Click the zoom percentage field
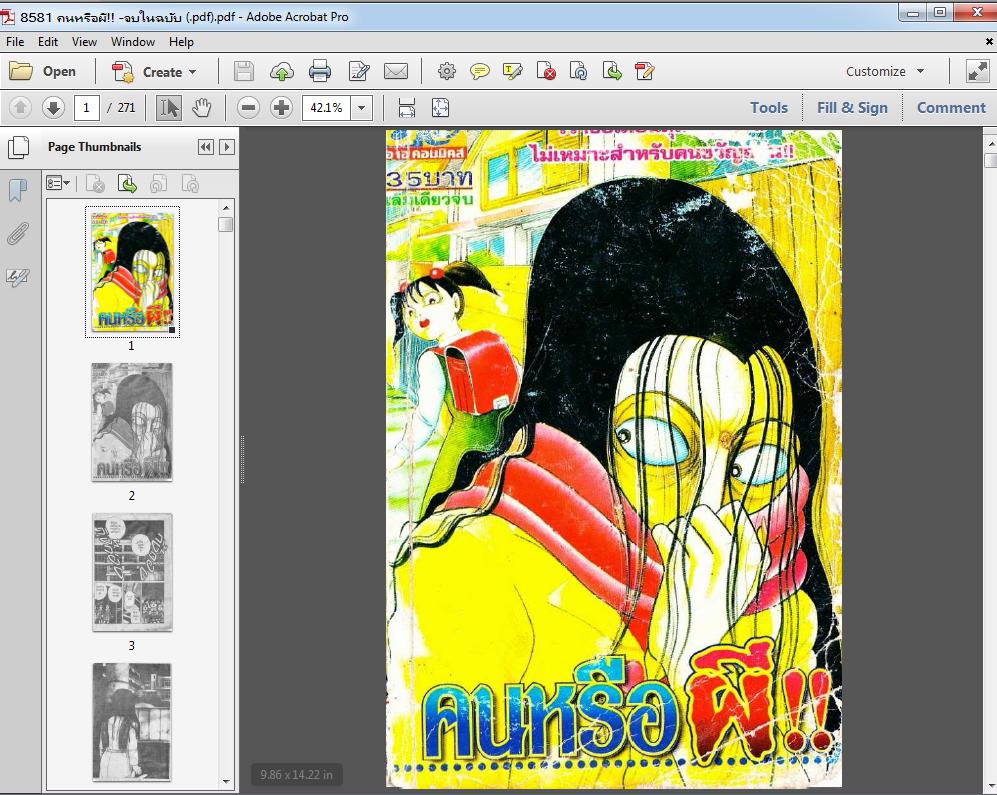 327,107
